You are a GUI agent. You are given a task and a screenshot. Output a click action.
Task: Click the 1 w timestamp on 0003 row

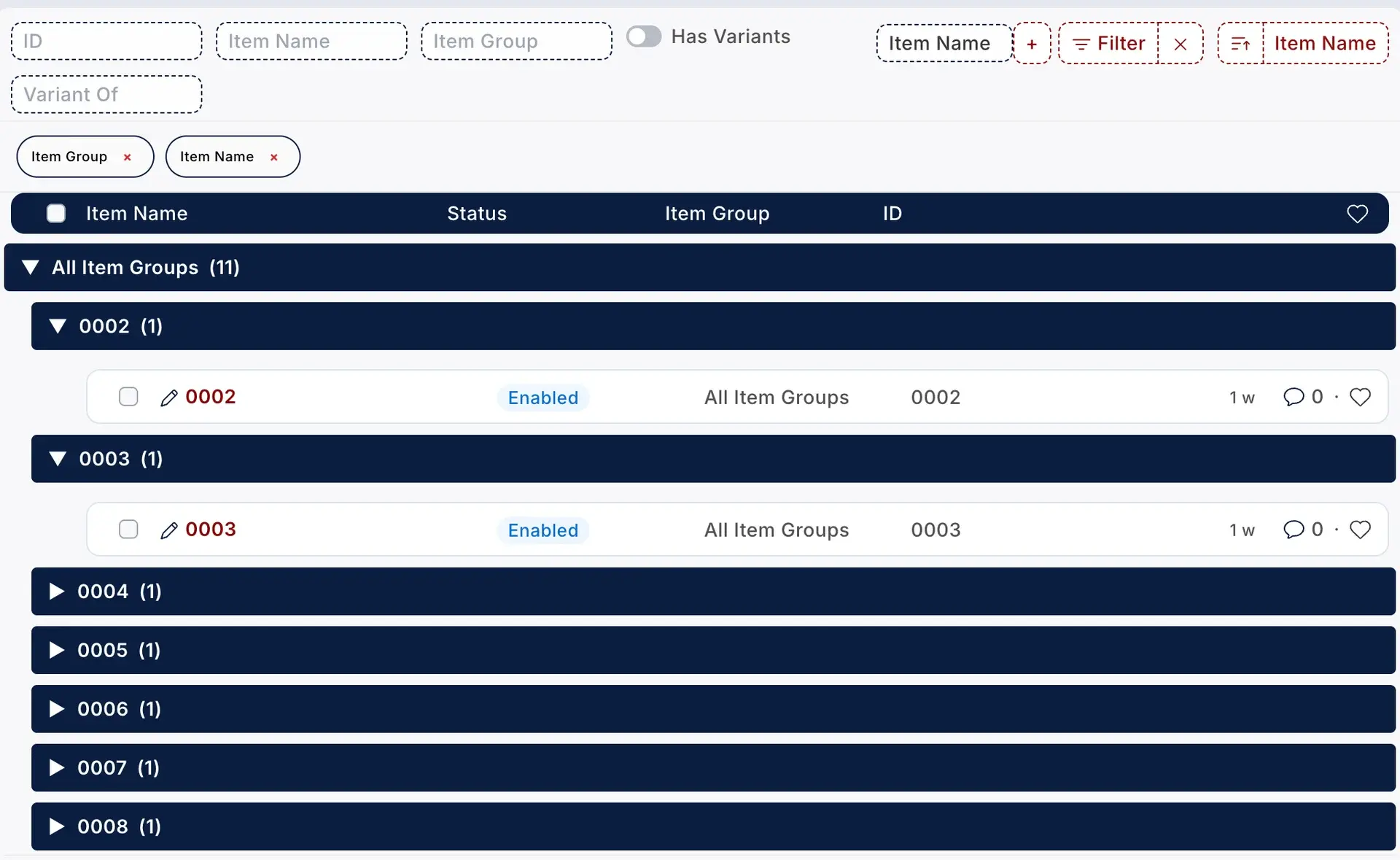click(x=1242, y=530)
